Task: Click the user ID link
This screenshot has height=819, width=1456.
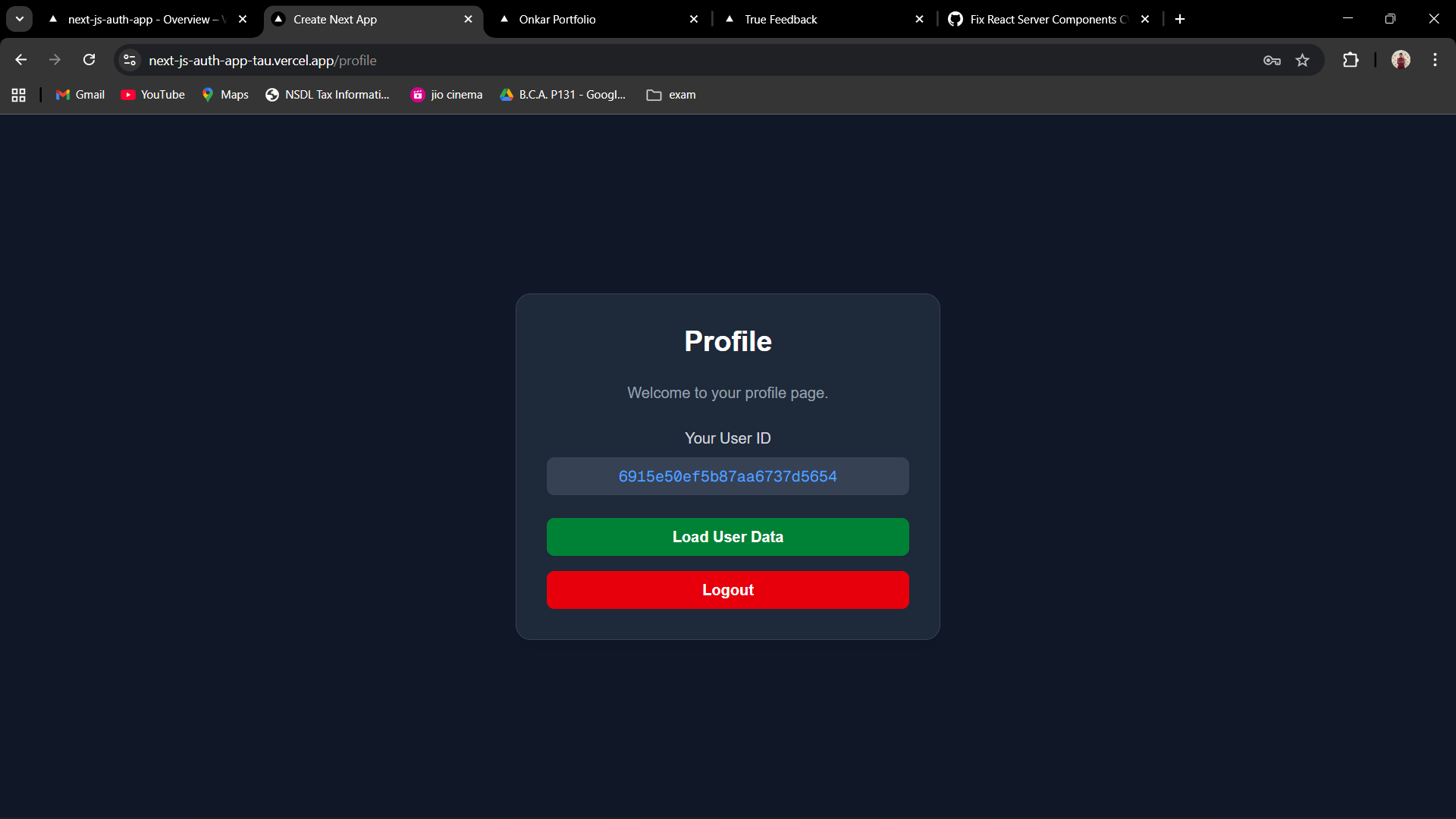Action: point(727,476)
